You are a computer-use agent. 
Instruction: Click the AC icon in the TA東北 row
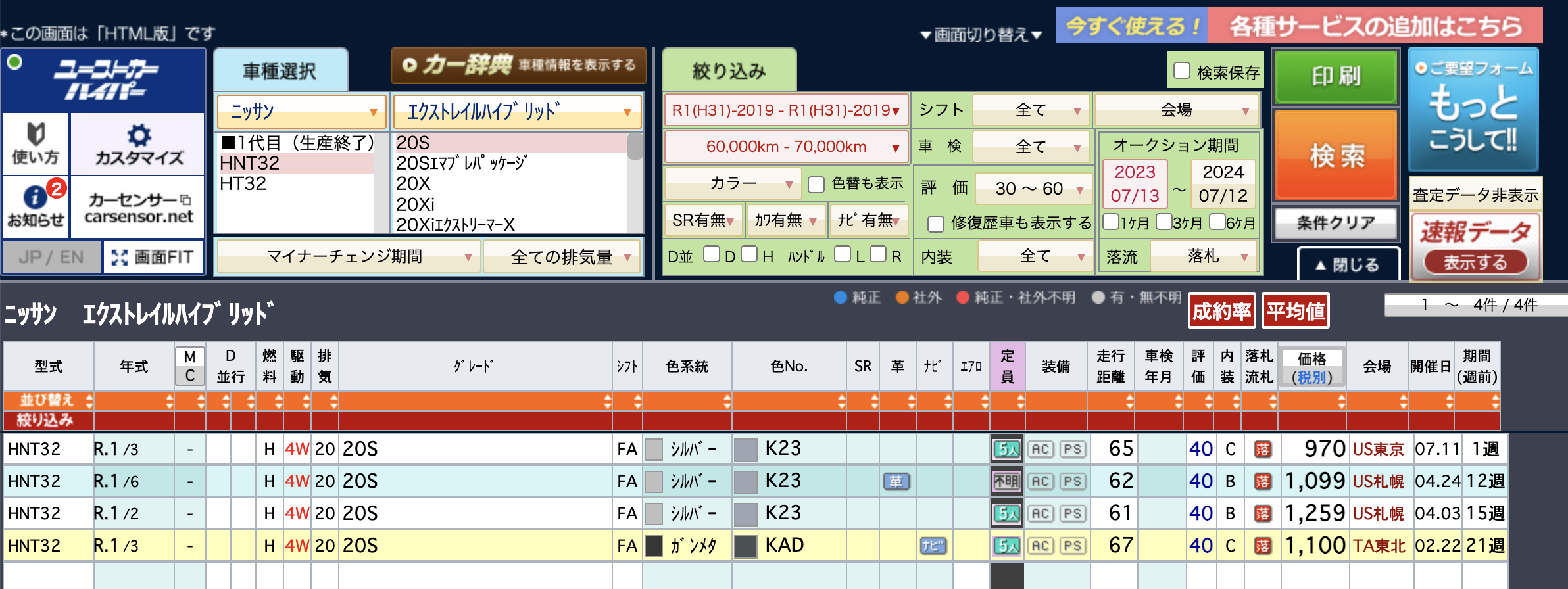tap(1041, 546)
